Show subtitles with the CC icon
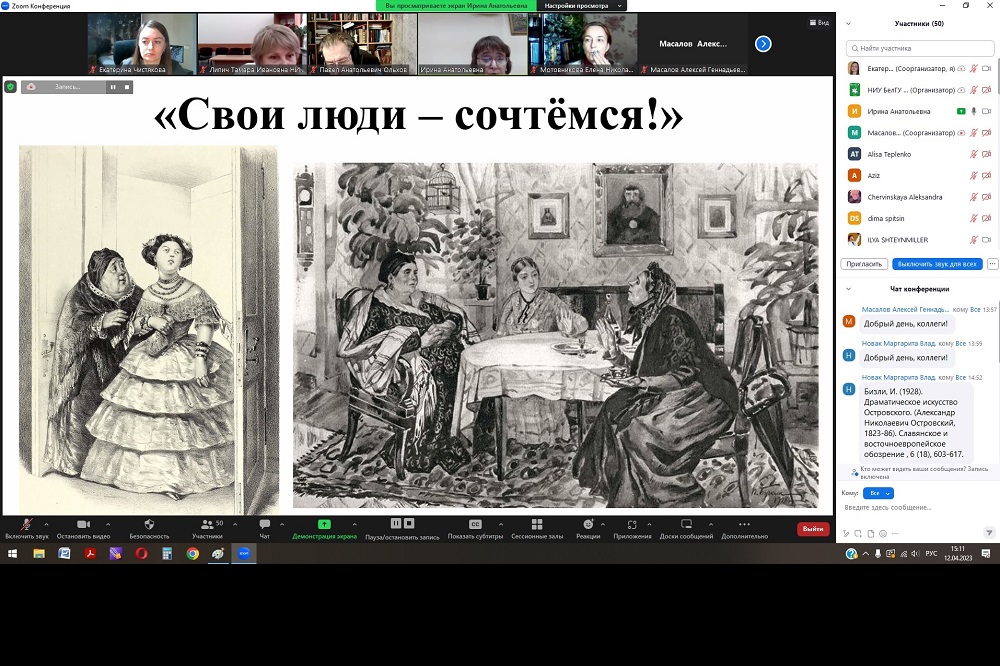 point(475,525)
